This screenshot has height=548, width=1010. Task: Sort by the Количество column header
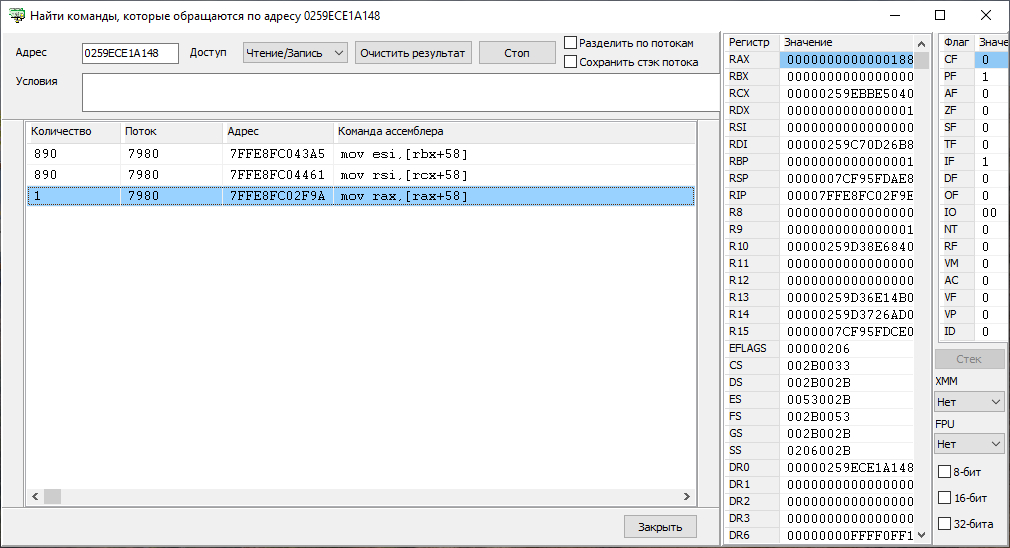tap(73, 131)
